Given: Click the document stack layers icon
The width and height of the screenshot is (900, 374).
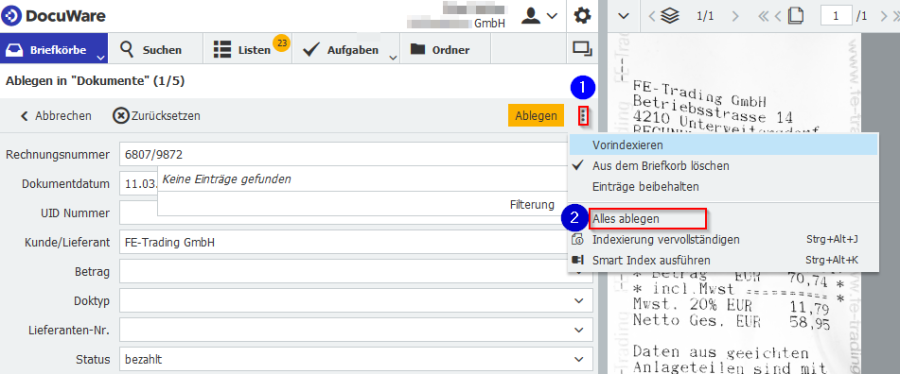Looking at the screenshot, I should point(669,16).
